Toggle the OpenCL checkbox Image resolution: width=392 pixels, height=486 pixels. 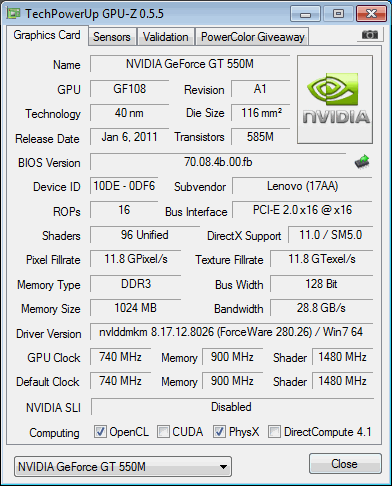100,431
